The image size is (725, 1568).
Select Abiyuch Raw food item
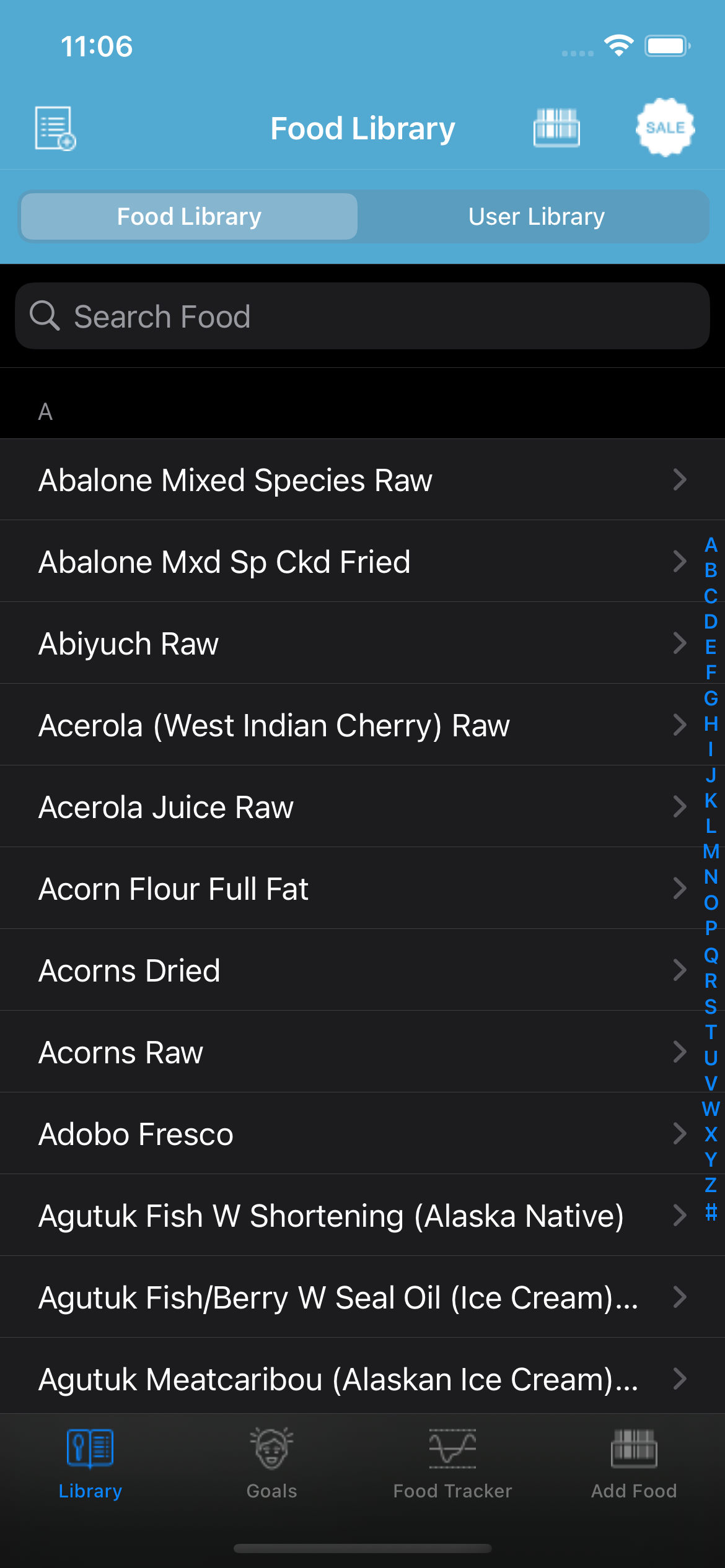pos(129,643)
